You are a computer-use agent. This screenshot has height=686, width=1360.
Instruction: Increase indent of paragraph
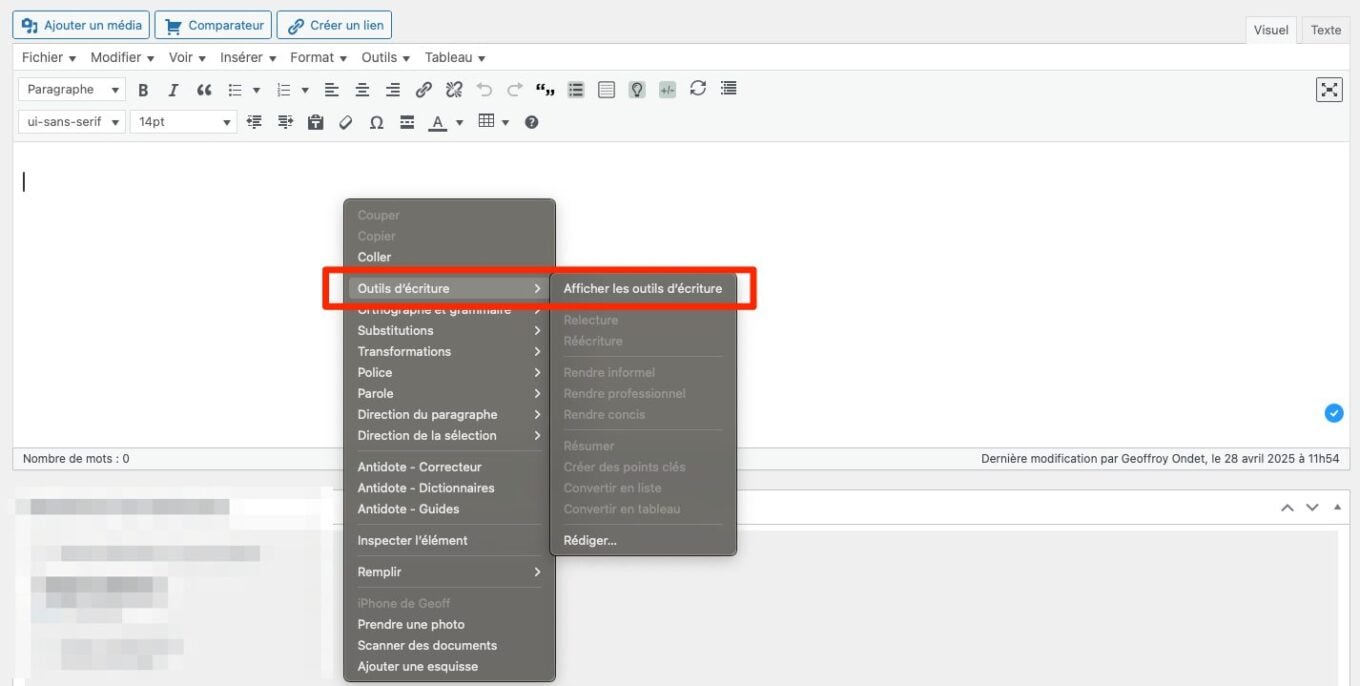(x=285, y=122)
